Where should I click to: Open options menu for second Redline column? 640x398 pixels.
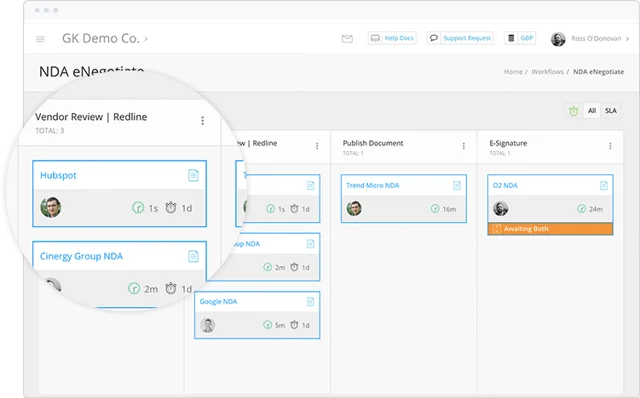317,146
